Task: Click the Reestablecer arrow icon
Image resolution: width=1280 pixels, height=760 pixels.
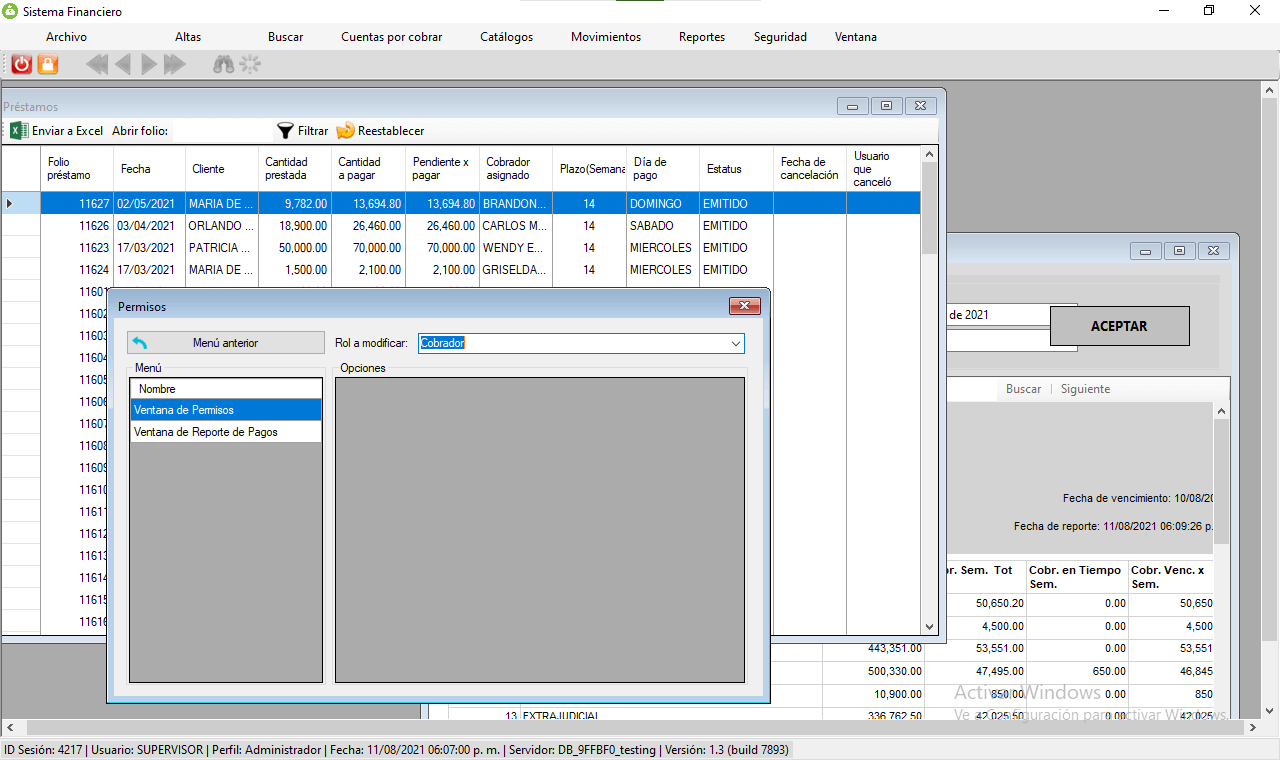Action: pos(346,130)
